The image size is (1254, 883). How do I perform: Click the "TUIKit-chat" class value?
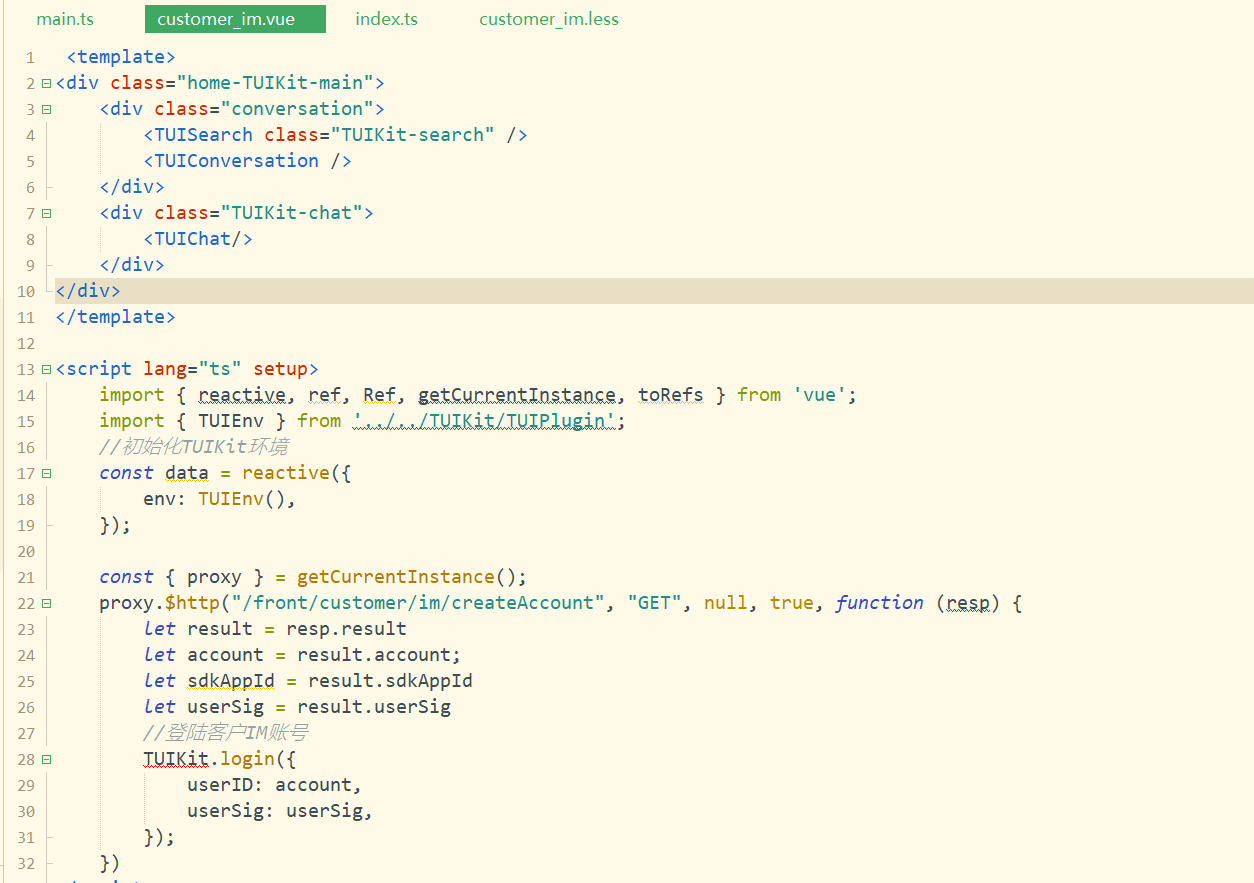coord(292,213)
